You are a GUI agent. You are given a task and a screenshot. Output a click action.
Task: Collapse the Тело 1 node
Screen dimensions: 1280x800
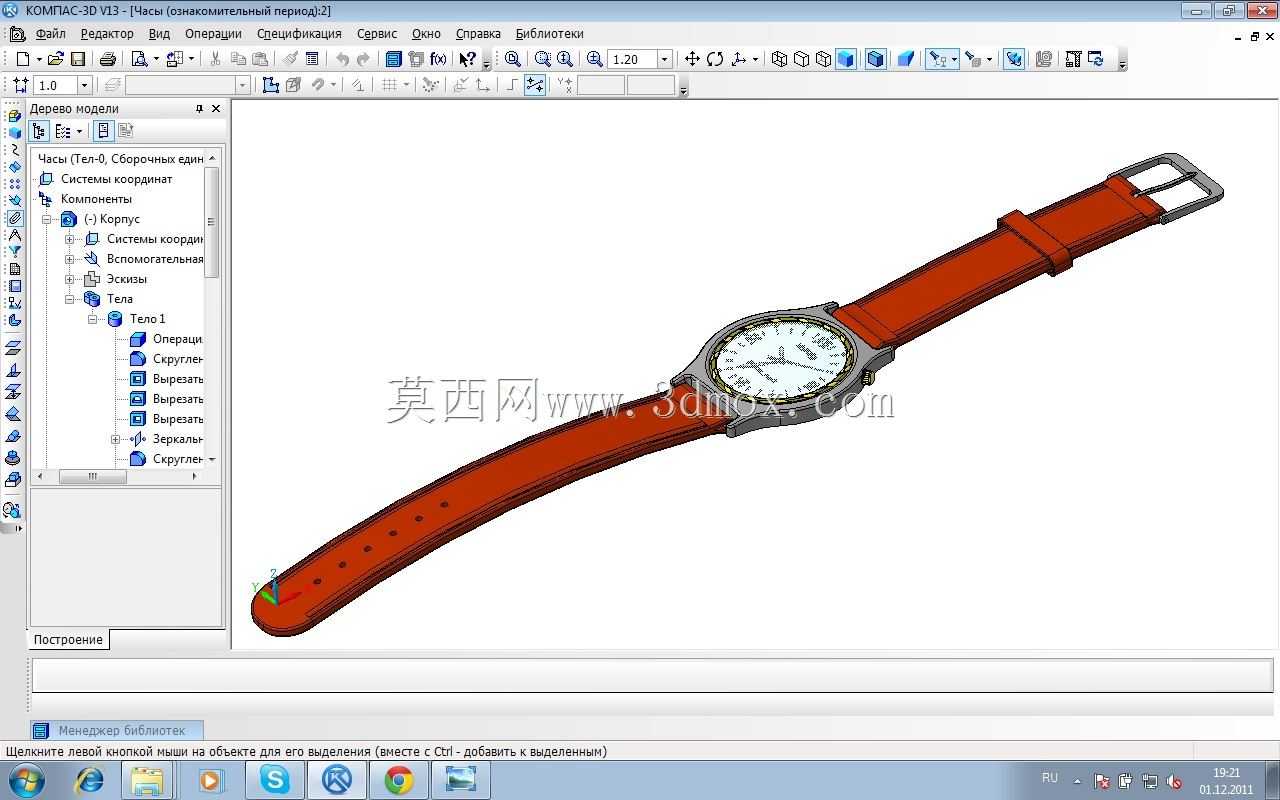coord(93,319)
